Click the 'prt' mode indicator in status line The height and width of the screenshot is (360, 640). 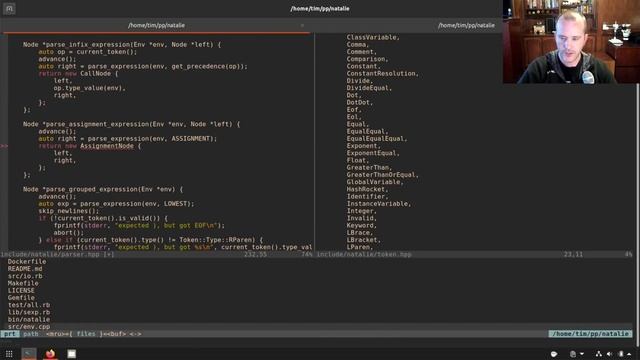(x=10, y=334)
